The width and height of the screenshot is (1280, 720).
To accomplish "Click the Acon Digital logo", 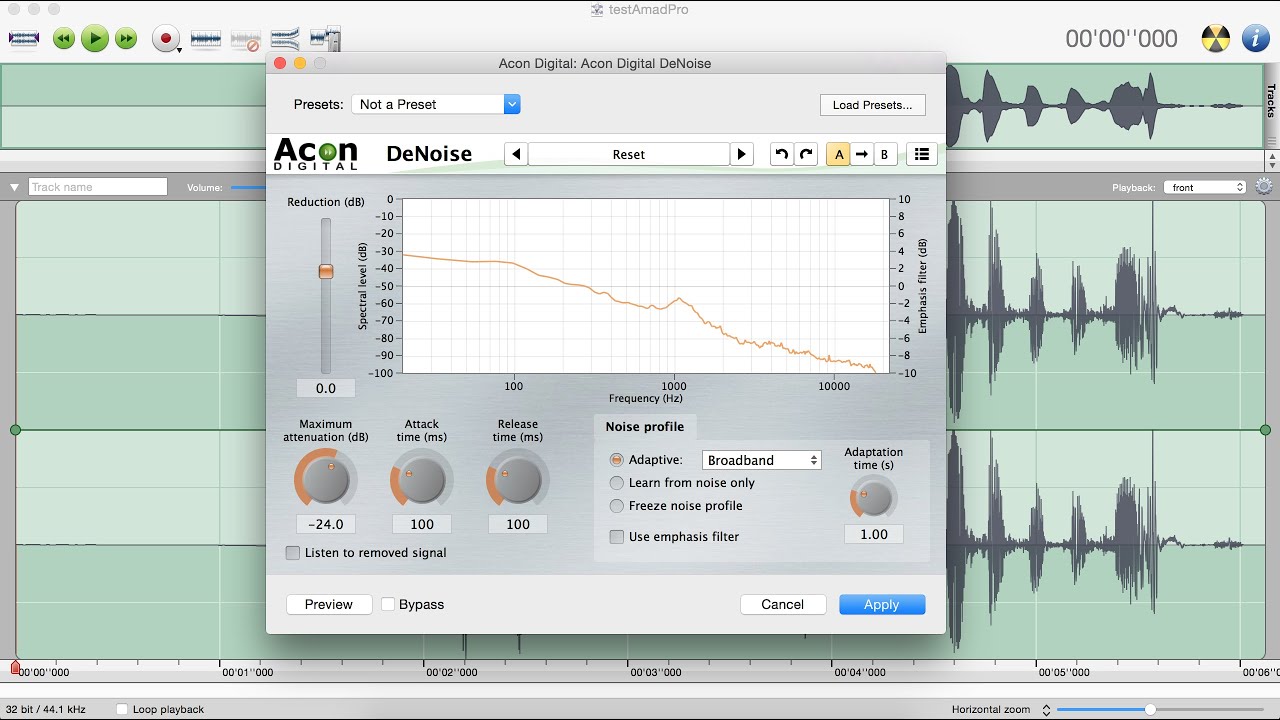I will [316, 154].
